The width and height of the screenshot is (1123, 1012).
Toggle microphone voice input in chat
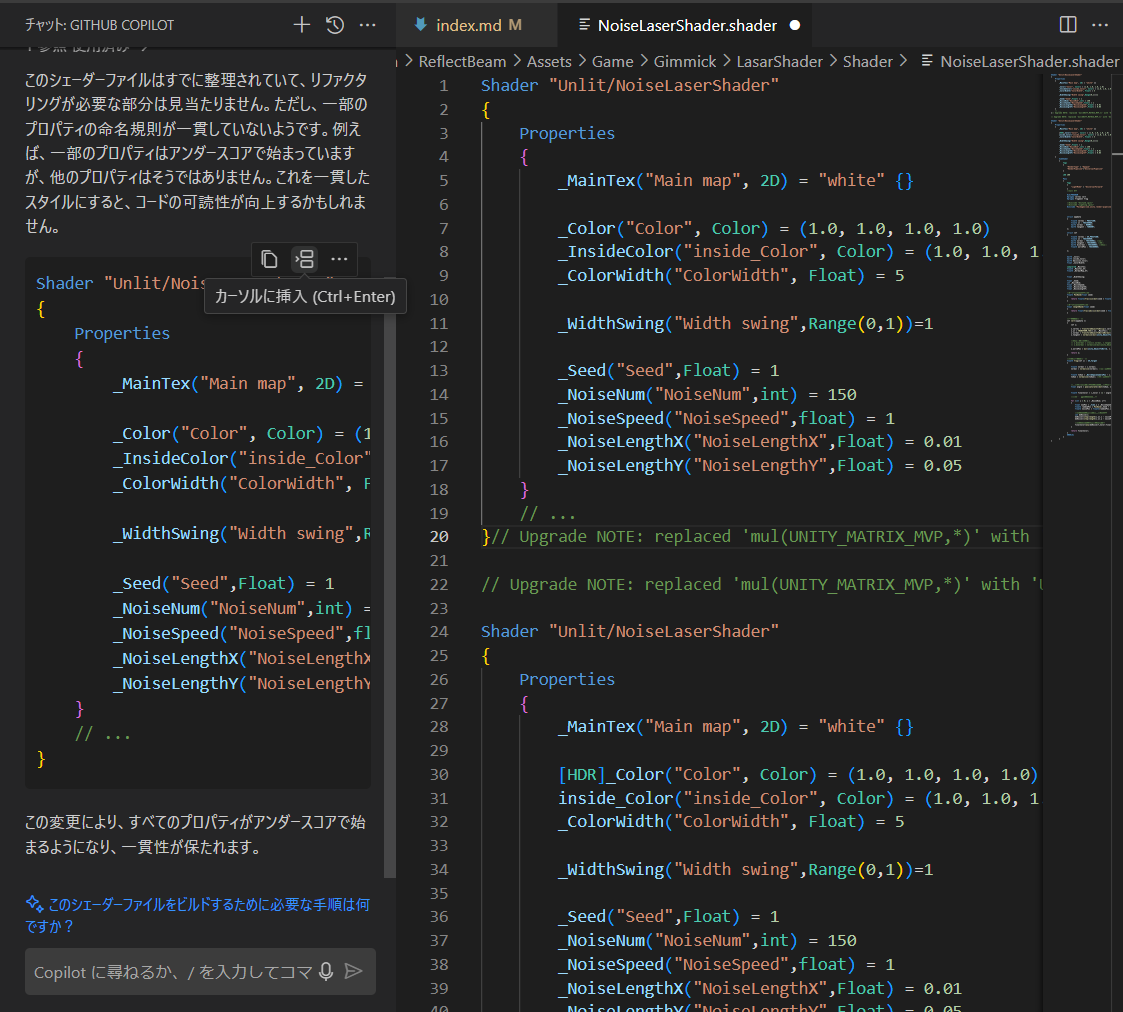(325, 971)
